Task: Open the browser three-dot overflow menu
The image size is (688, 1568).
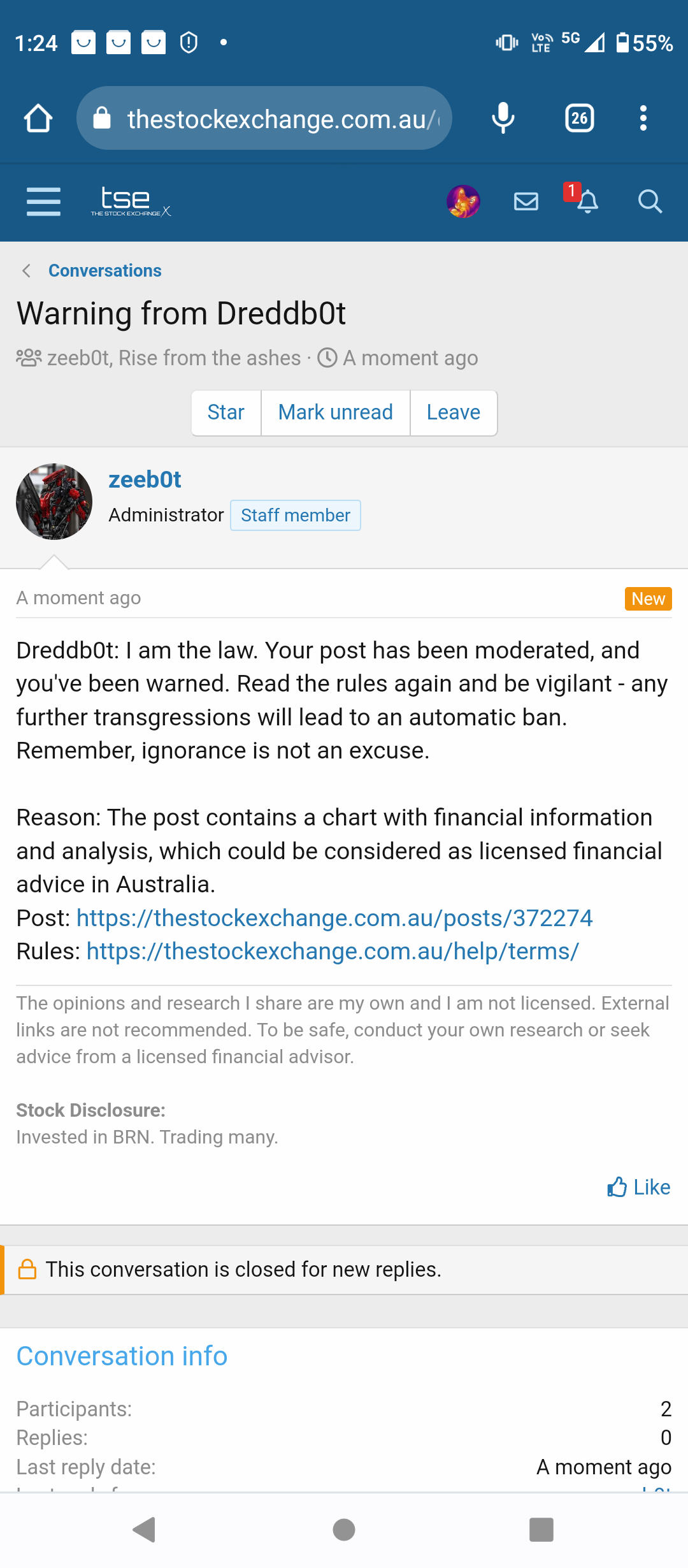Action: (x=643, y=119)
